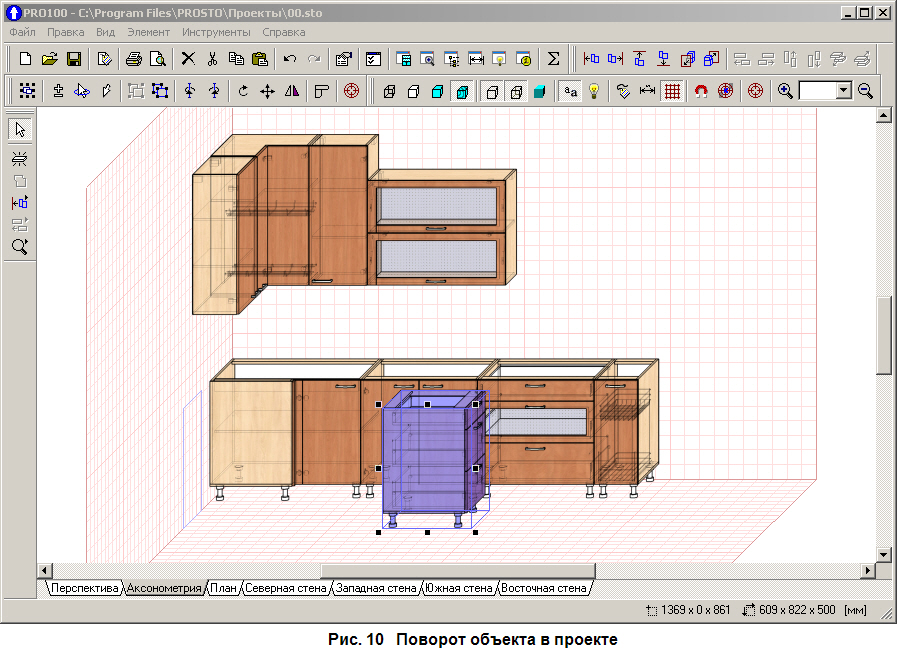
Task: Open the print preview tool
Action: pyautogui.click(x=157, y=59)
